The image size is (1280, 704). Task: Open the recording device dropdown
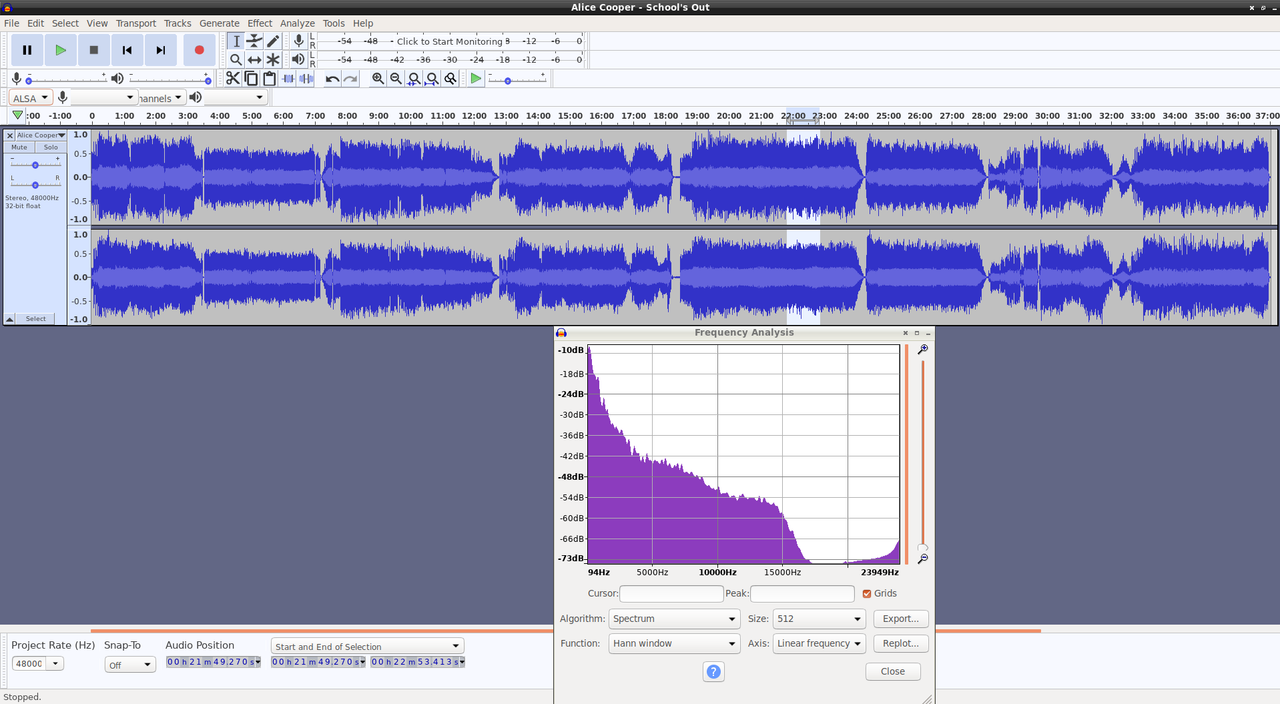point(104,98)
